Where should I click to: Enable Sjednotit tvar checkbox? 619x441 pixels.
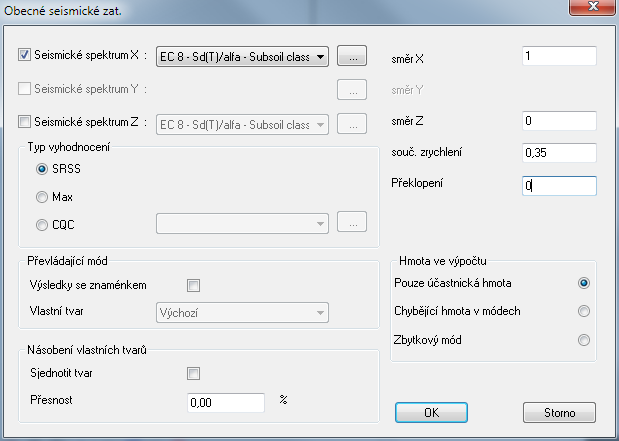pyautogui.click(x=193, y=373)
